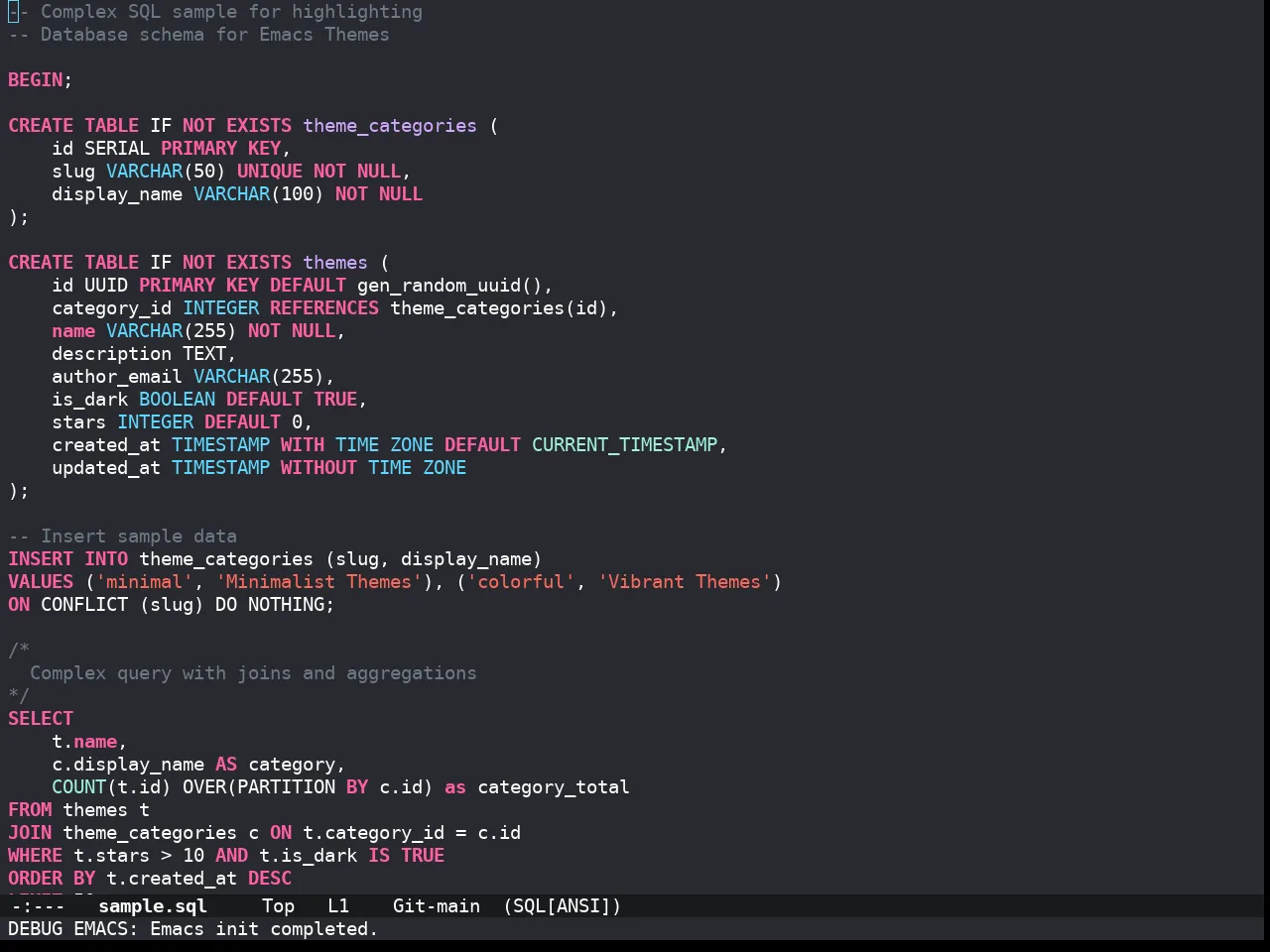
Task: Click 'description TEXT' column line
Action: coord(145,353)
